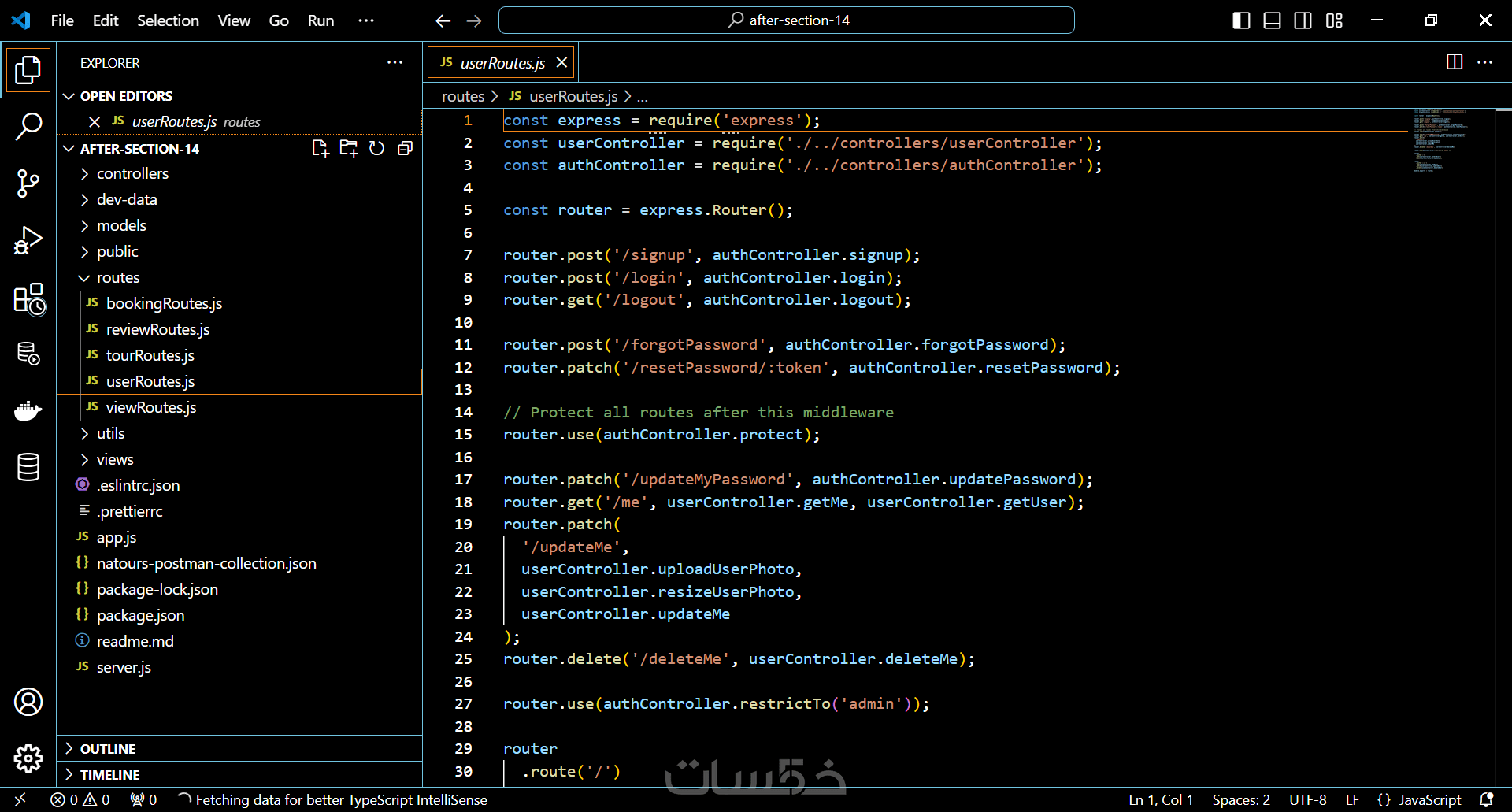Select the userRoutes.js editor tab
The image size is (1512, 812).
[x=502, y=63]
